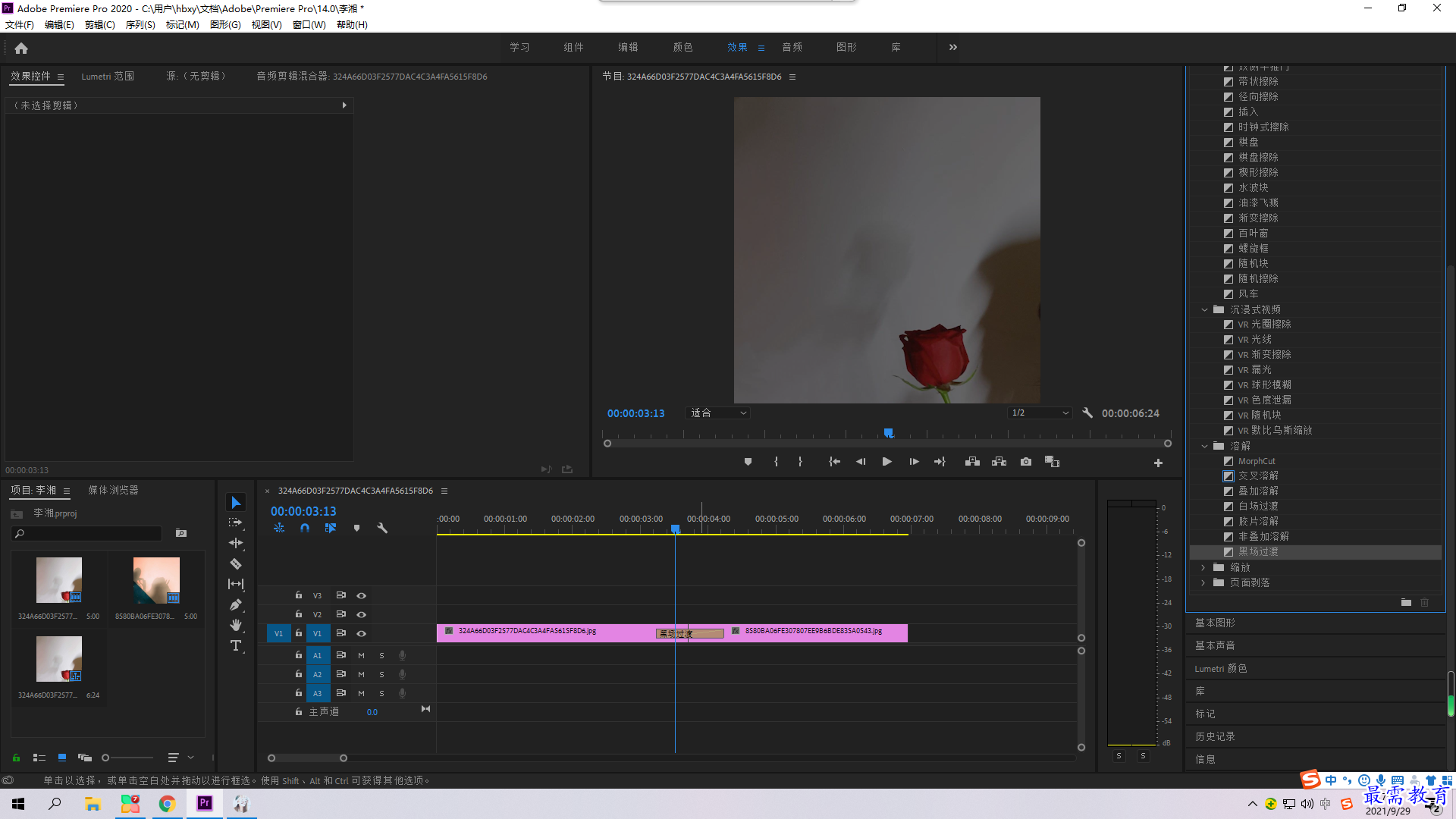The height and width of the screenshot is (819, 1456).
Task: Toggle V2 track output eye
Action: 362,615
